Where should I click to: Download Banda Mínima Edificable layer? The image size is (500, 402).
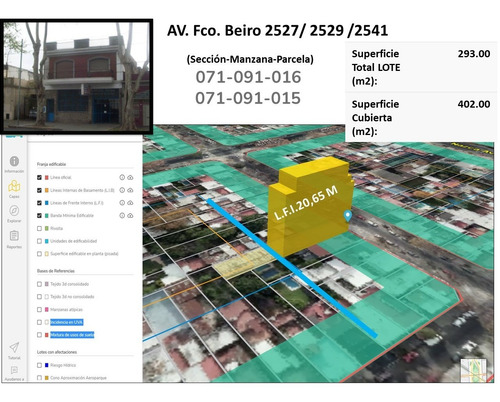[130, 216]
